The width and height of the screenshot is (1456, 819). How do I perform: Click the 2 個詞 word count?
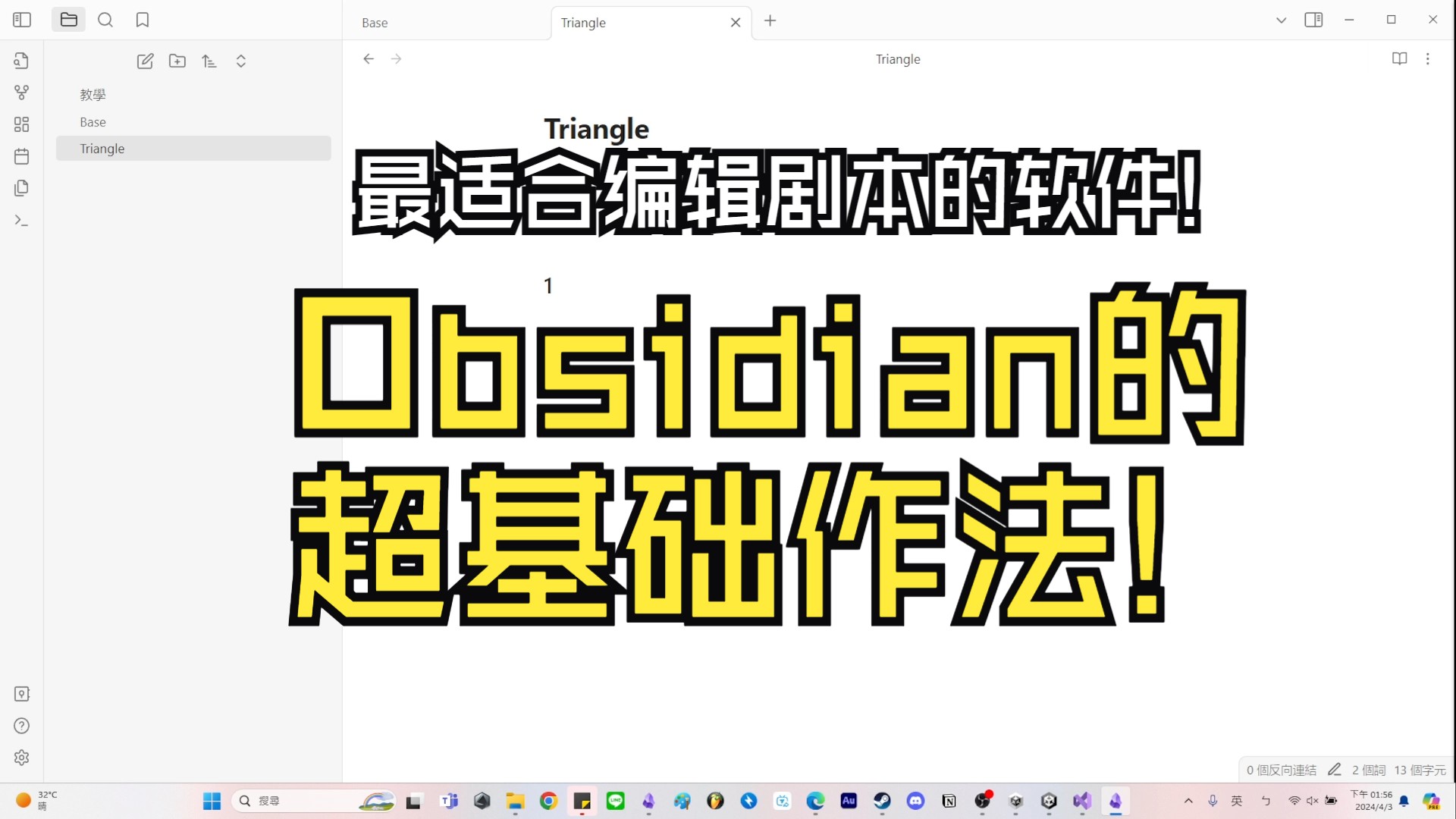tap(1369, 770)
